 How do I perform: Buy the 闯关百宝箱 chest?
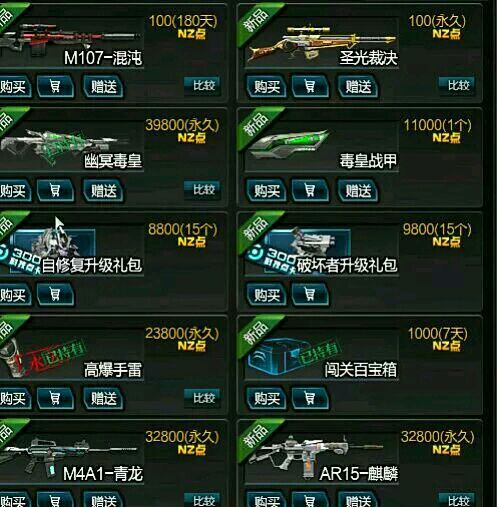point(267,398)
